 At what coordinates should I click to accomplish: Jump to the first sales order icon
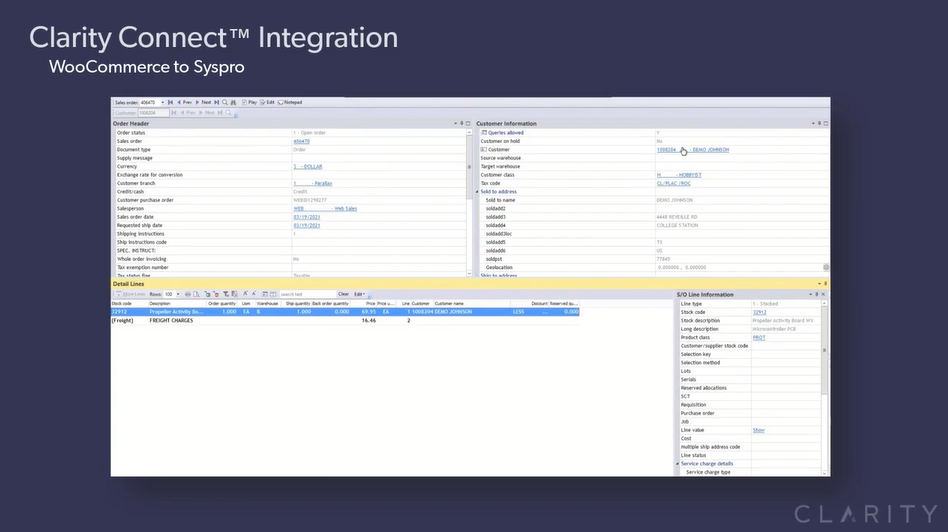tap(170, 103)
